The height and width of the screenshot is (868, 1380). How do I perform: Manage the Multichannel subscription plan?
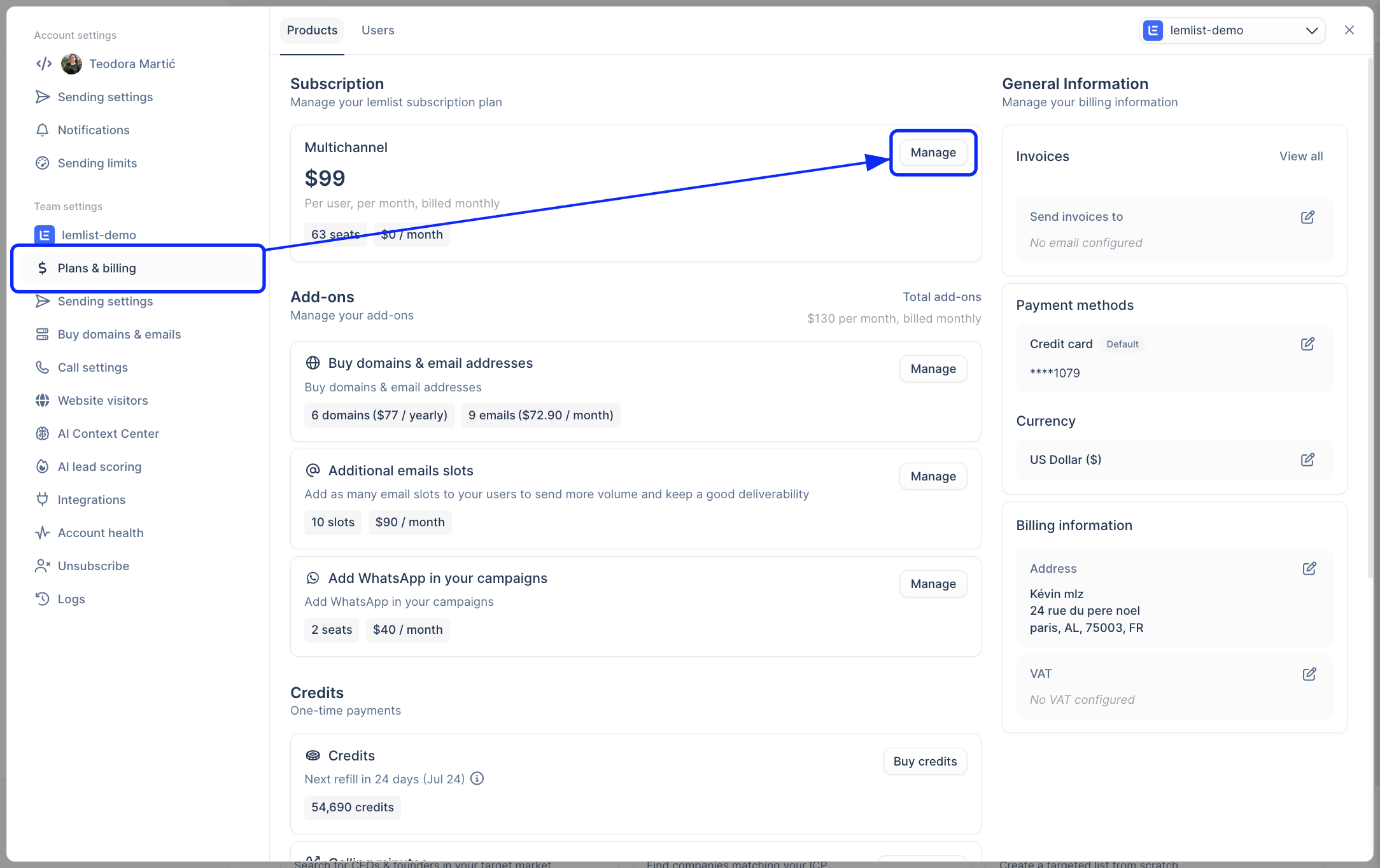[x=933, y=152]
